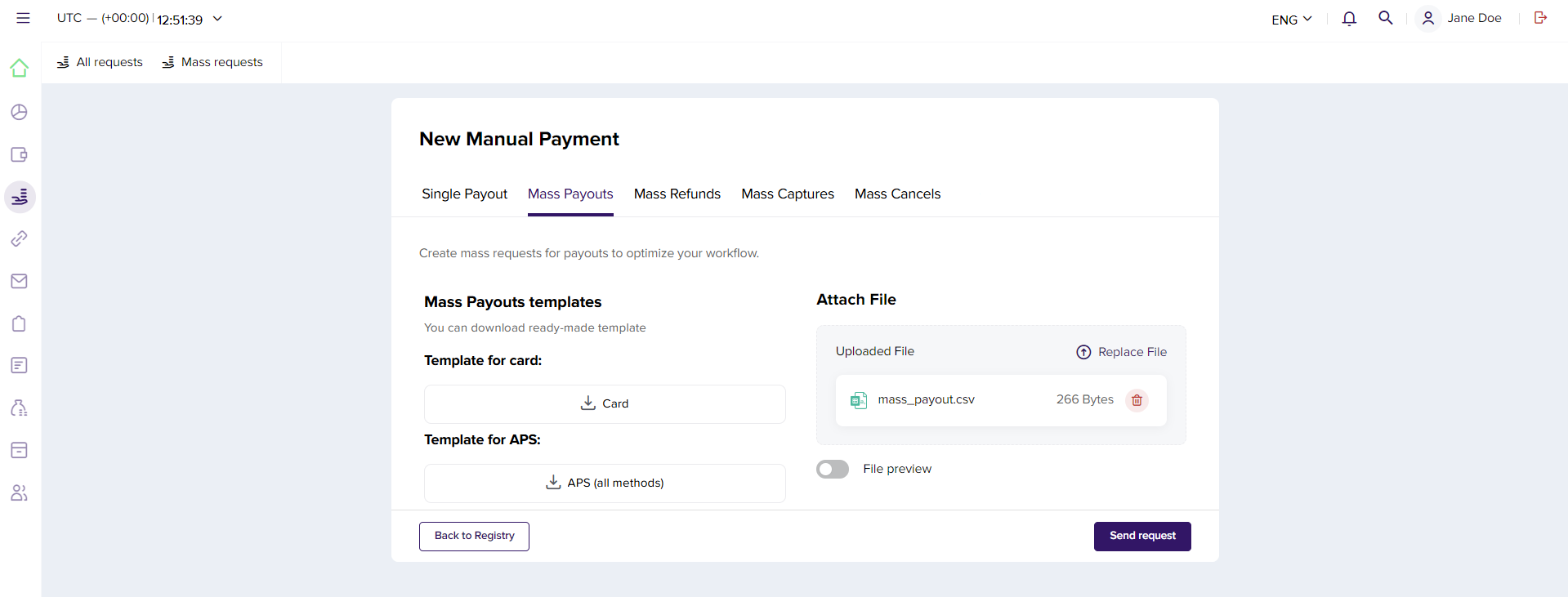
Task: Click the Send request button
Action: (x=1141, y=536)
